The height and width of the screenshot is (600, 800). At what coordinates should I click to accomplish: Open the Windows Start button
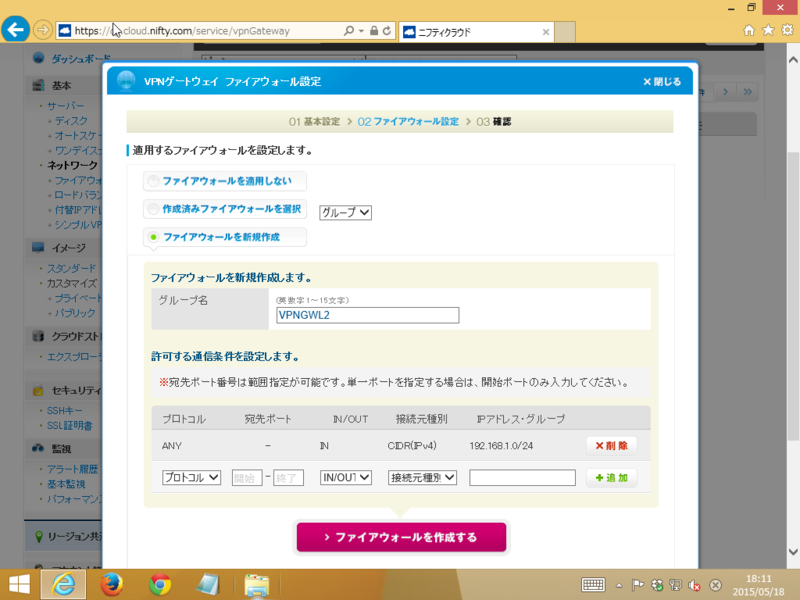[19, 585]
